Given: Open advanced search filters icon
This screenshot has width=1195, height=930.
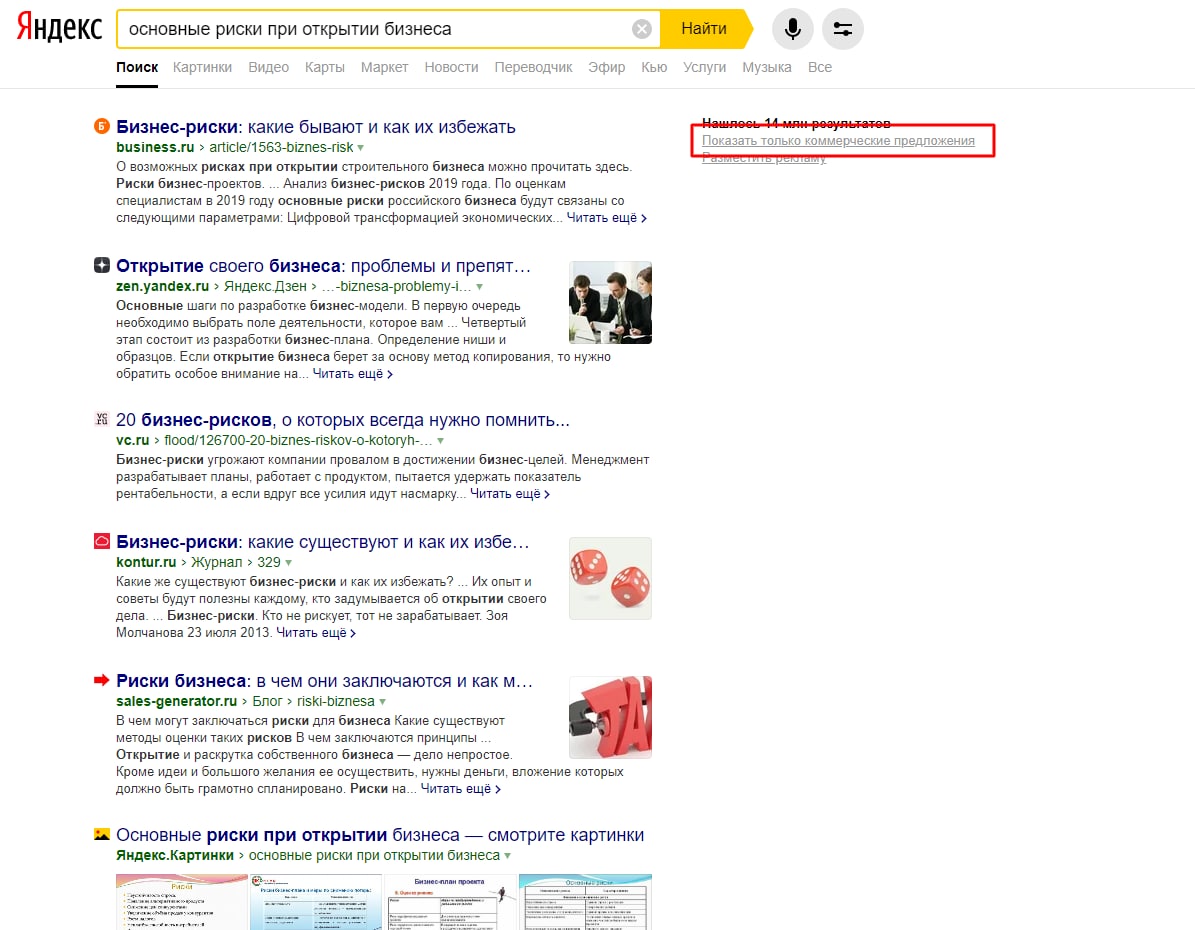Looking at the screenshot, I should point(843,29).
